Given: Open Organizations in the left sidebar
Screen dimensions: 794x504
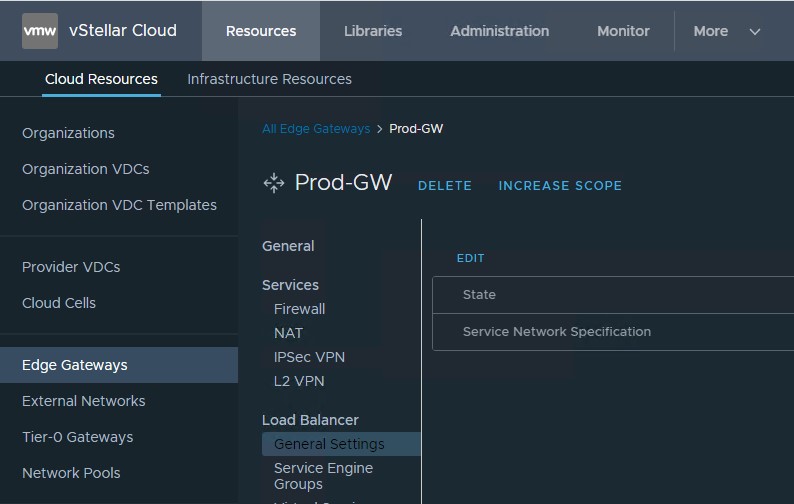Looking at the screenshot, I should [x=68, y=133].
